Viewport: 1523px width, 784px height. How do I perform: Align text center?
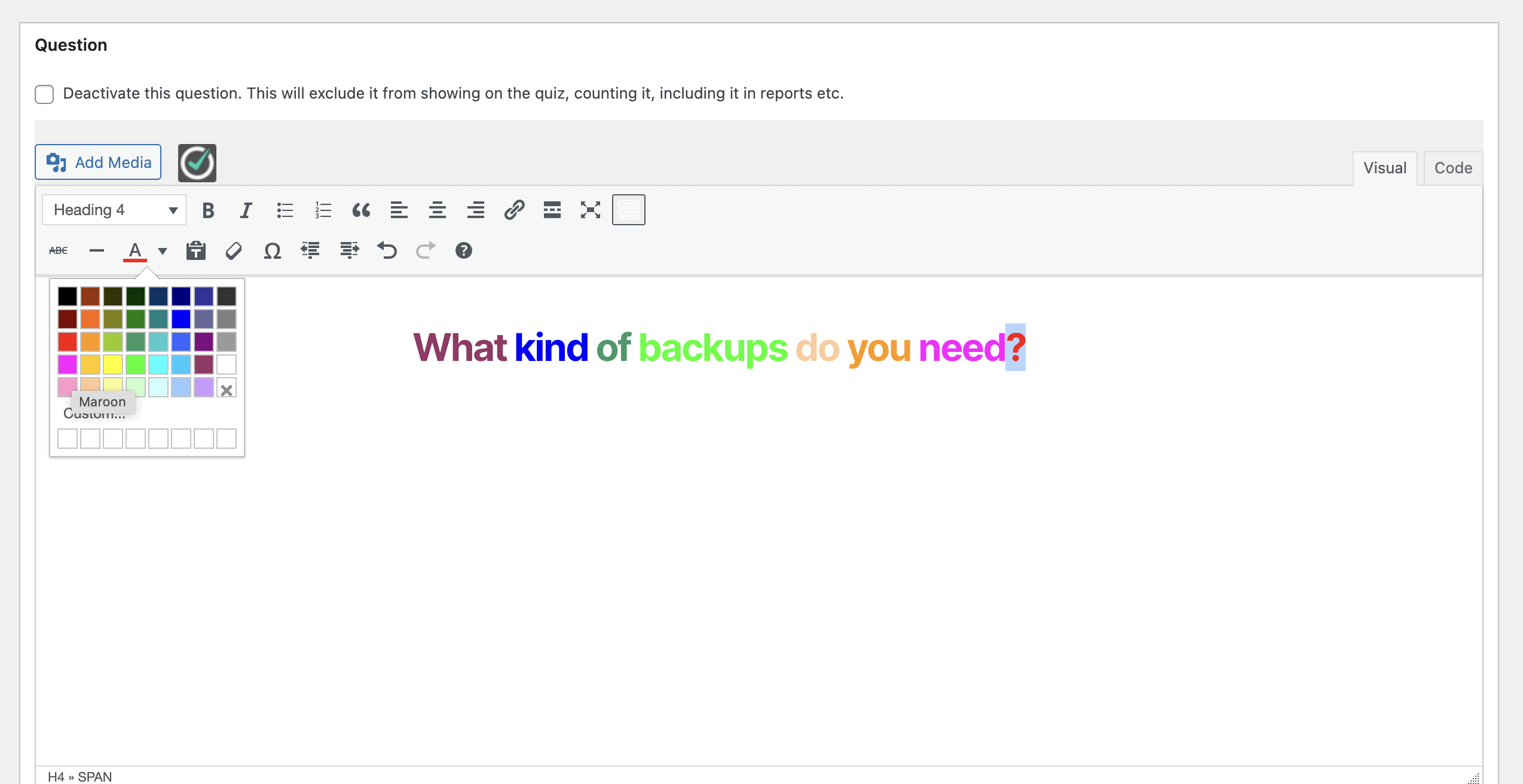pos(438,210)
